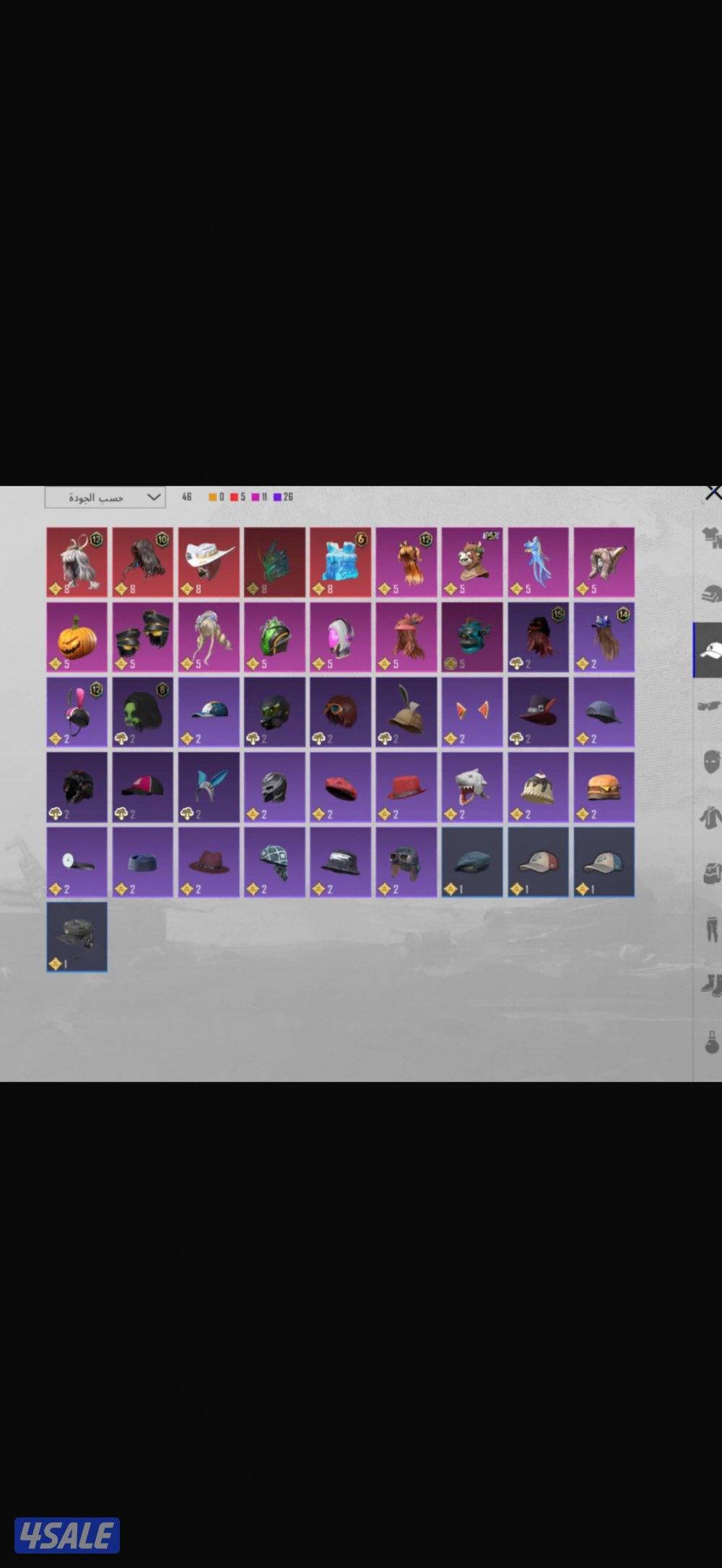Select the ice block headgear item
722x1568 pixels.
[340, 562]
